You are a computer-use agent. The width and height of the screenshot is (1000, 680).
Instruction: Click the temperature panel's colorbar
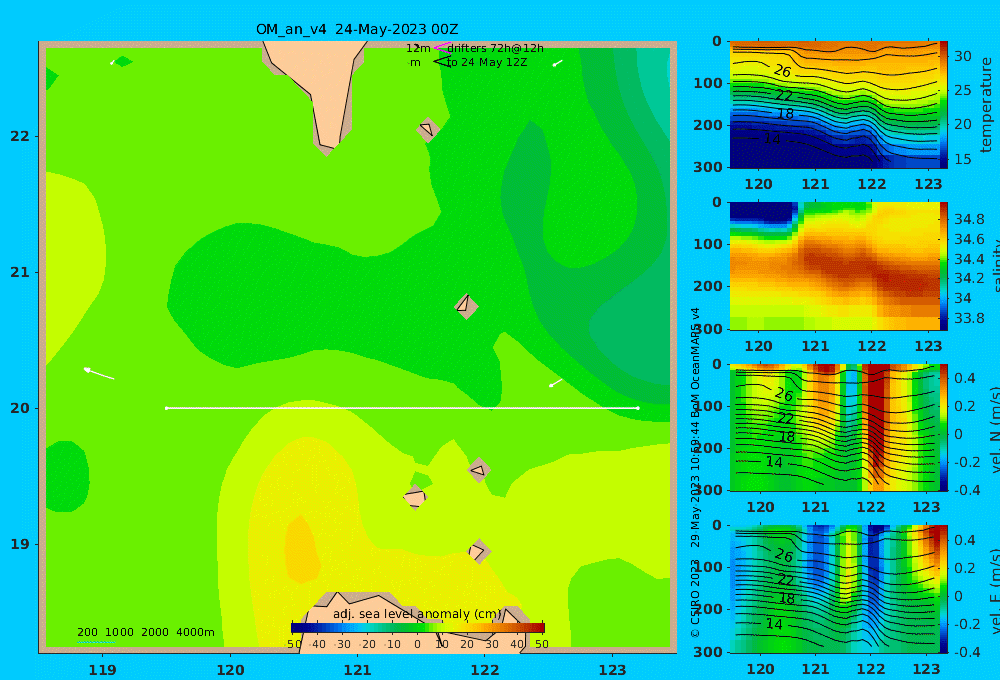[x=944, y=105]
